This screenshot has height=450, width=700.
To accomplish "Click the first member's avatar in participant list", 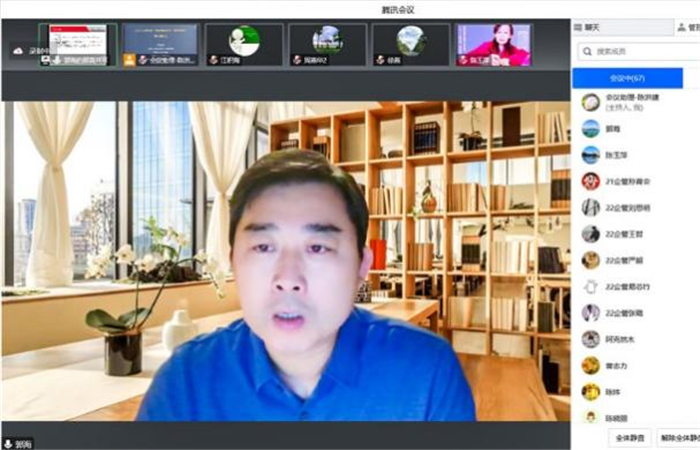I will (591, 102).
